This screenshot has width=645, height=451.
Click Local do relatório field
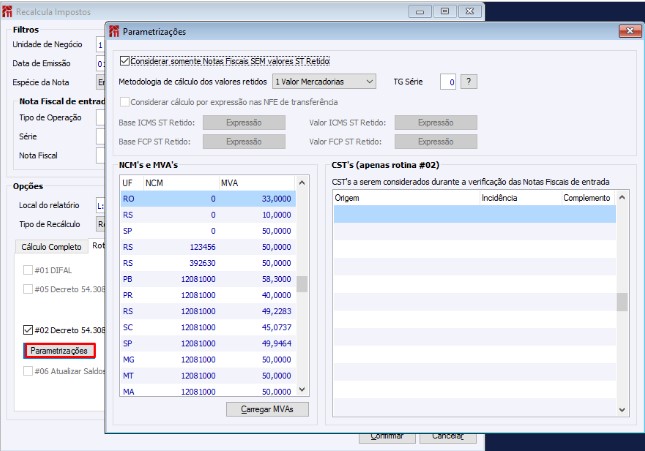[100, 205]
